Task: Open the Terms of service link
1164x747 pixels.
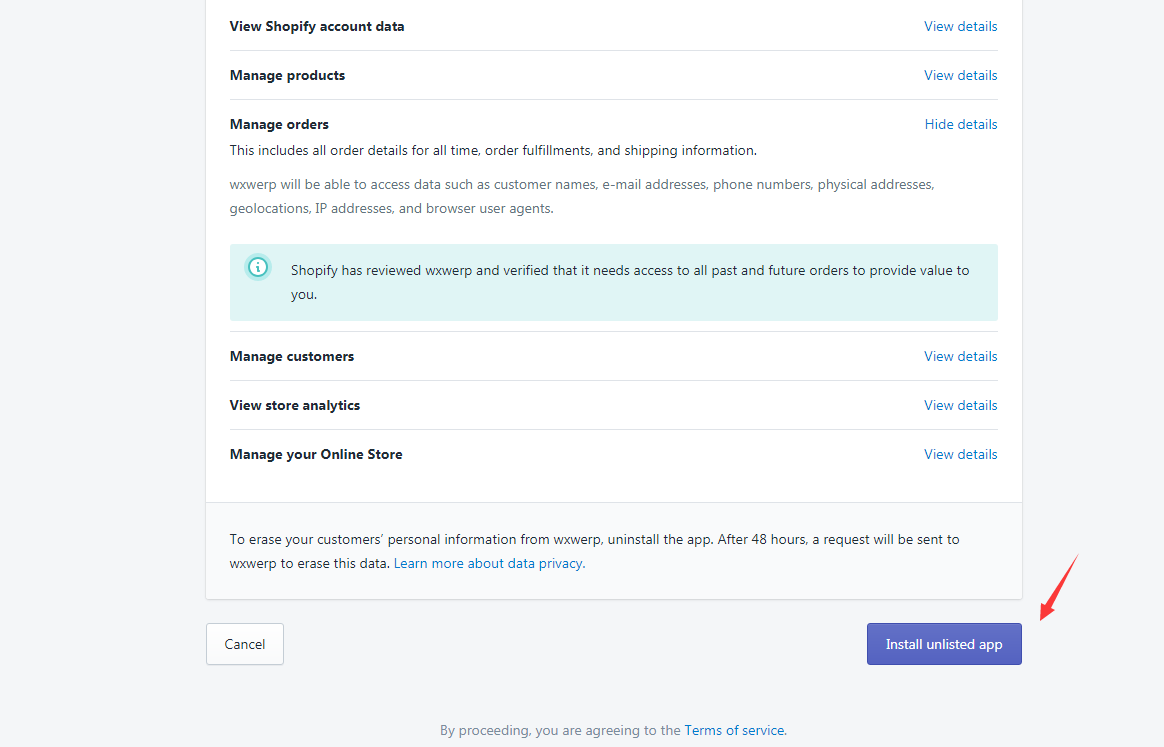Action: pyautogui.click(x=733, y=730)
